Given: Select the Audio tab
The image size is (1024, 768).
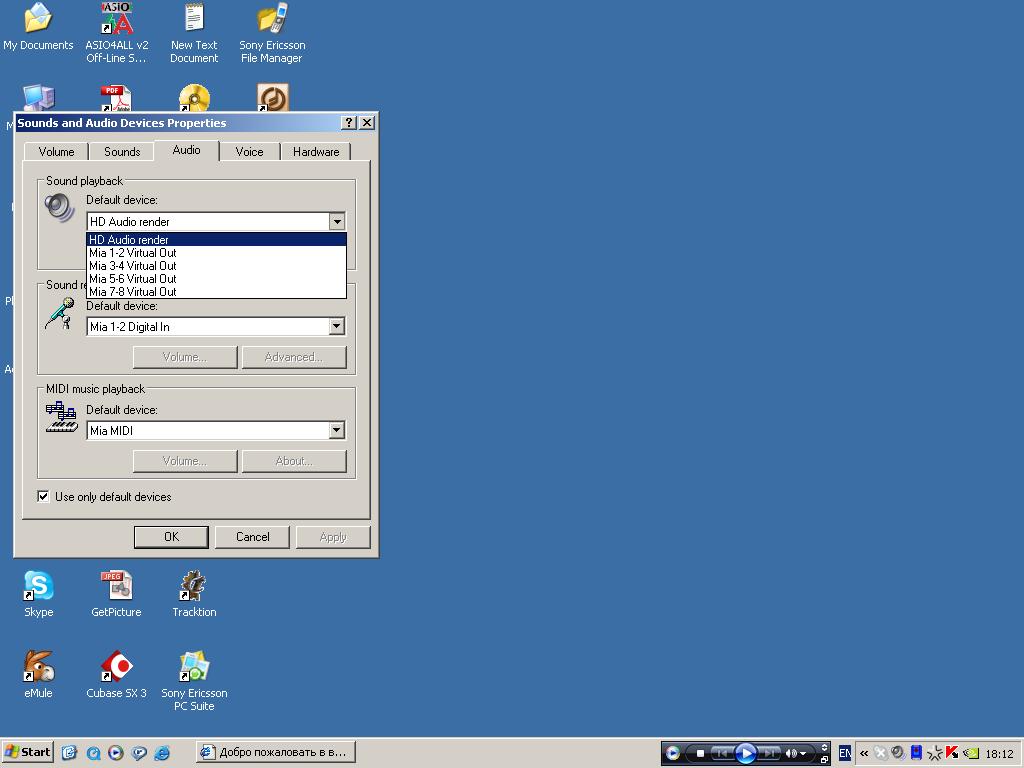Looking at the screenshot, I should (x=186, y=150).
